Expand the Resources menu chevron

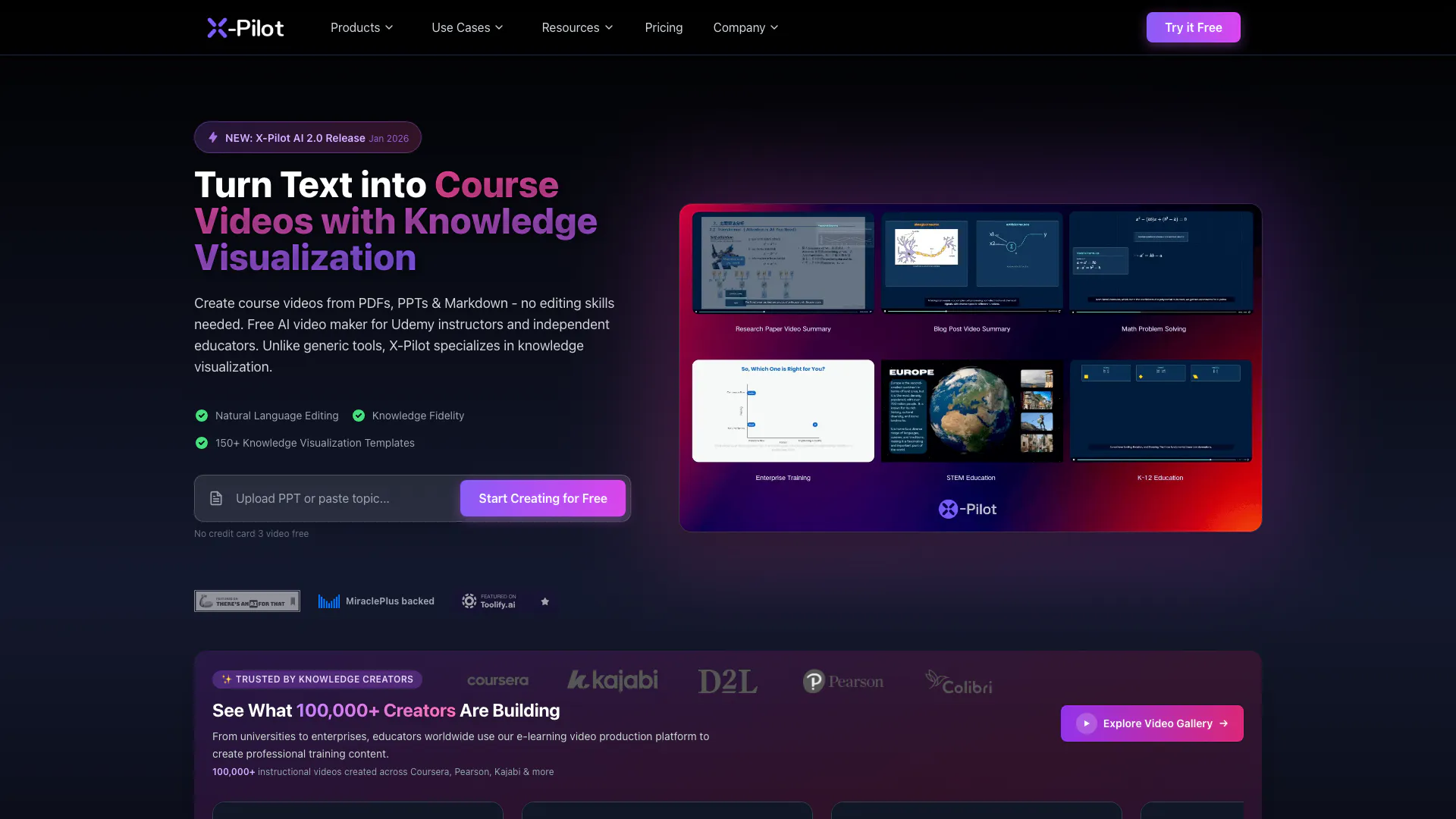point(608,28)
